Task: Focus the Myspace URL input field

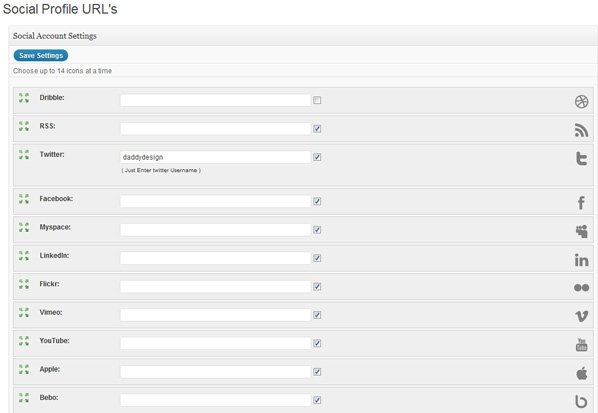Action: 215,230
